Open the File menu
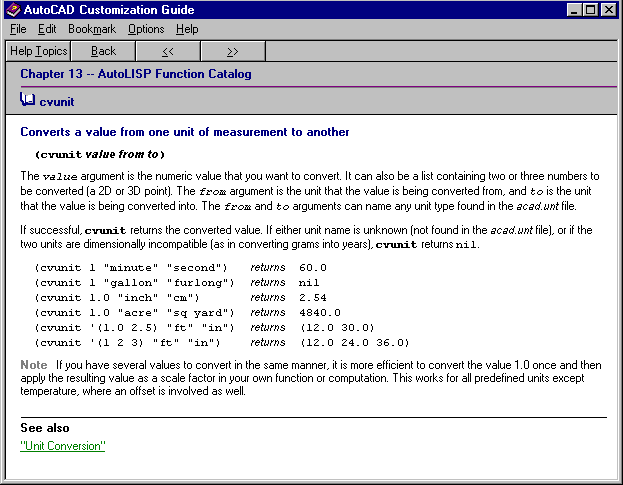Screen dimensions: 623x485 click(18, 29)
